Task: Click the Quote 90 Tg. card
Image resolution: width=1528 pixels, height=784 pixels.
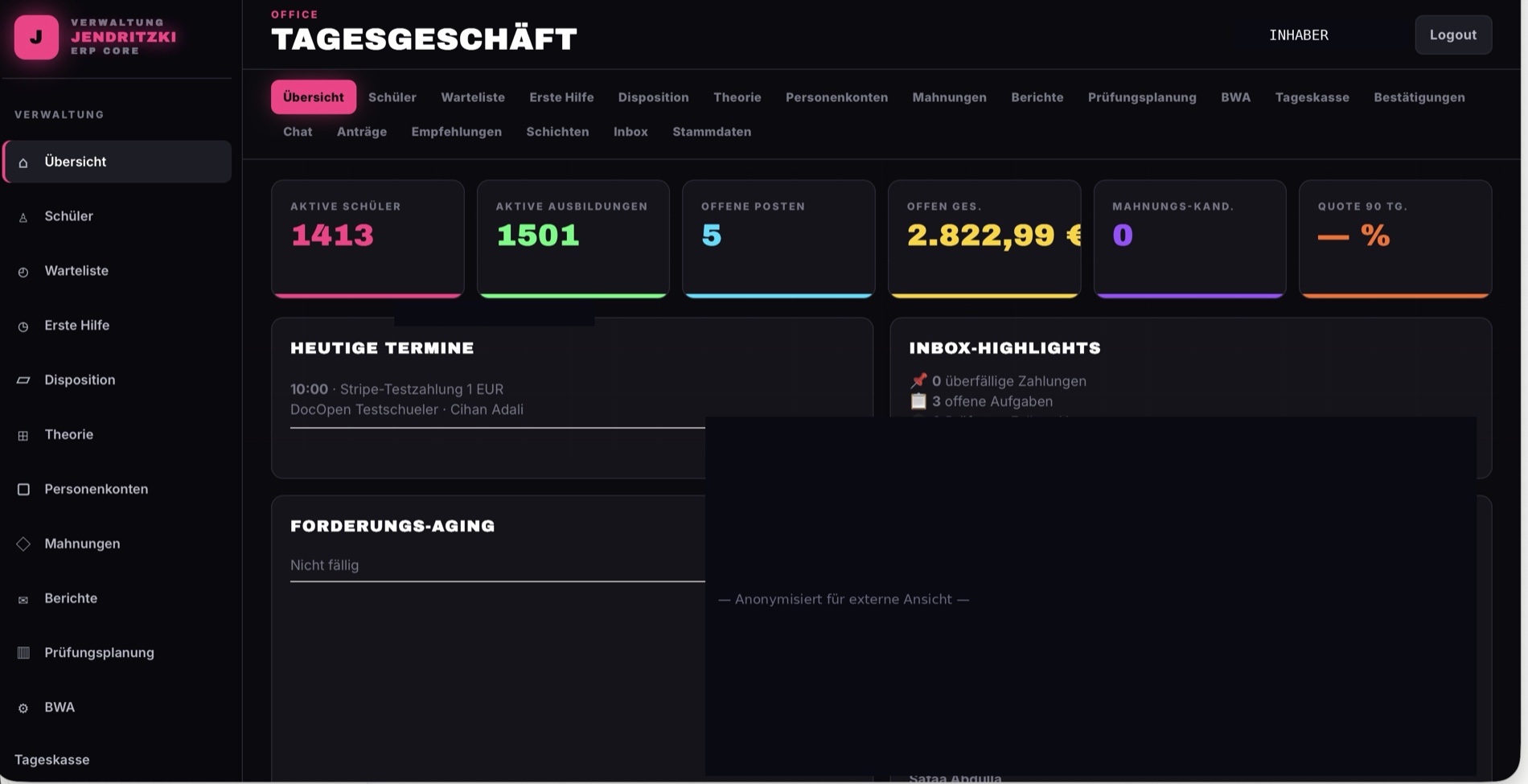Action: pyautogui.click(x=1395, y=239)
